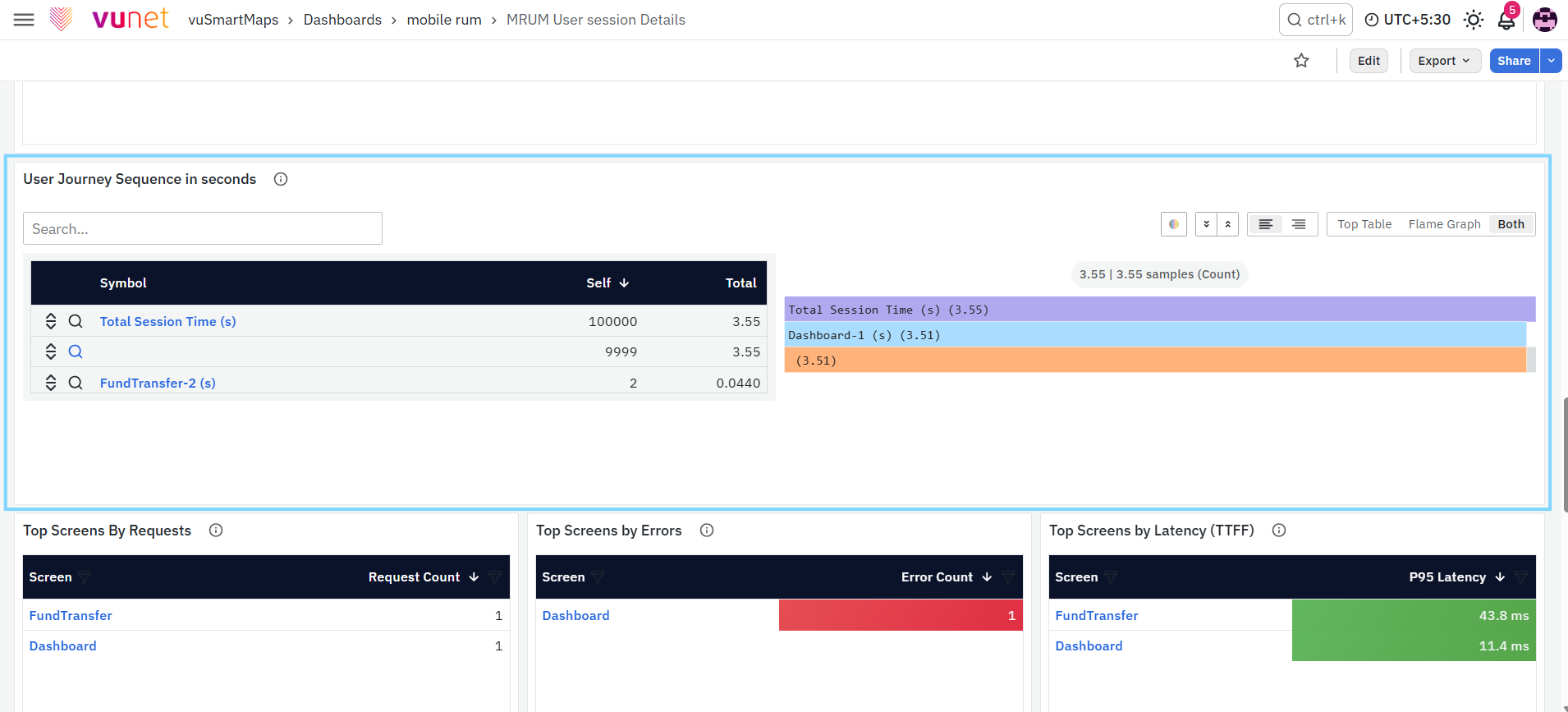
Task: Switch to Flame Graph view
Action: 1444,224
